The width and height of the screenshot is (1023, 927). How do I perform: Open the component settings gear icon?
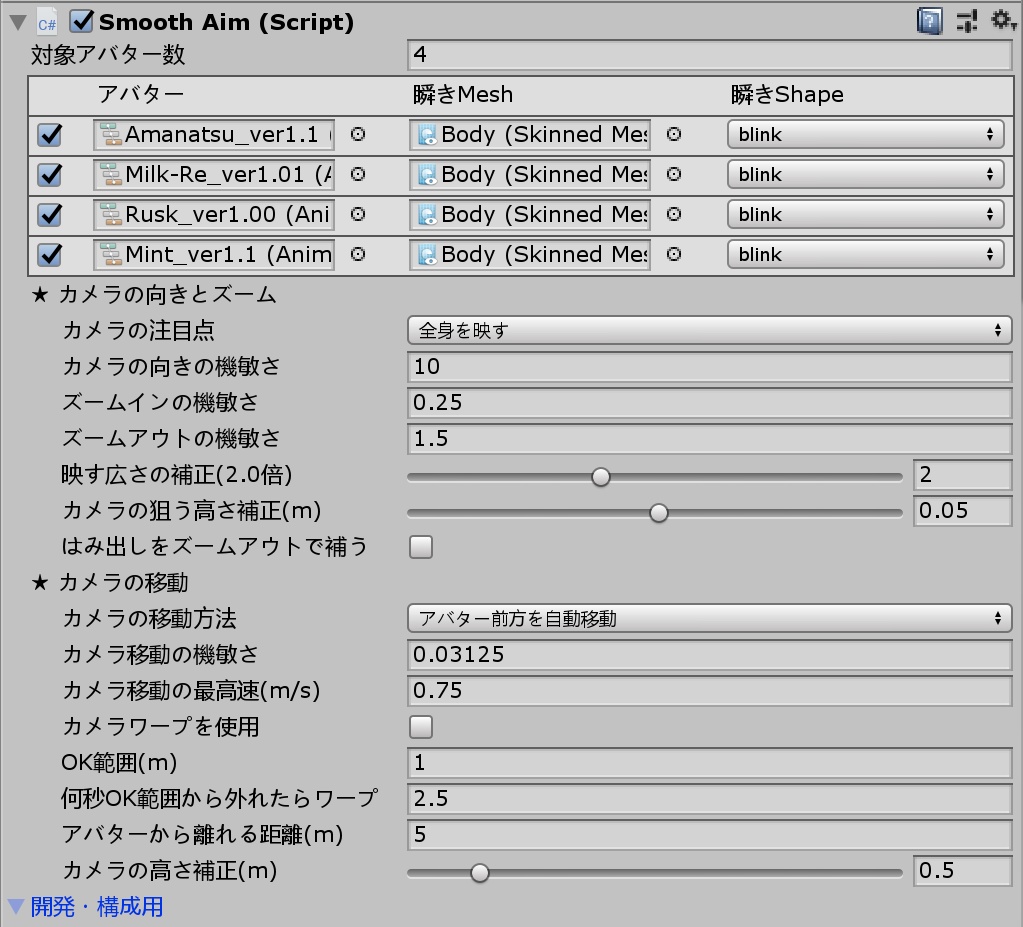(1001, 20)
